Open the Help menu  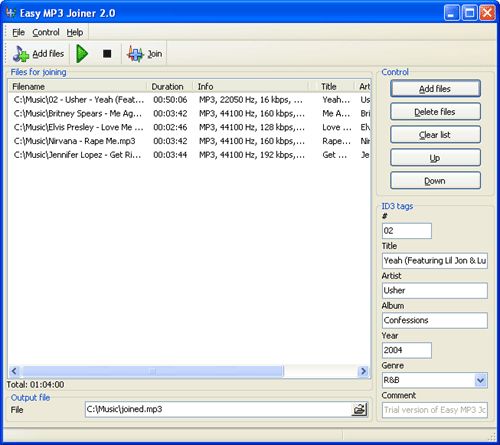pos(75,32)
